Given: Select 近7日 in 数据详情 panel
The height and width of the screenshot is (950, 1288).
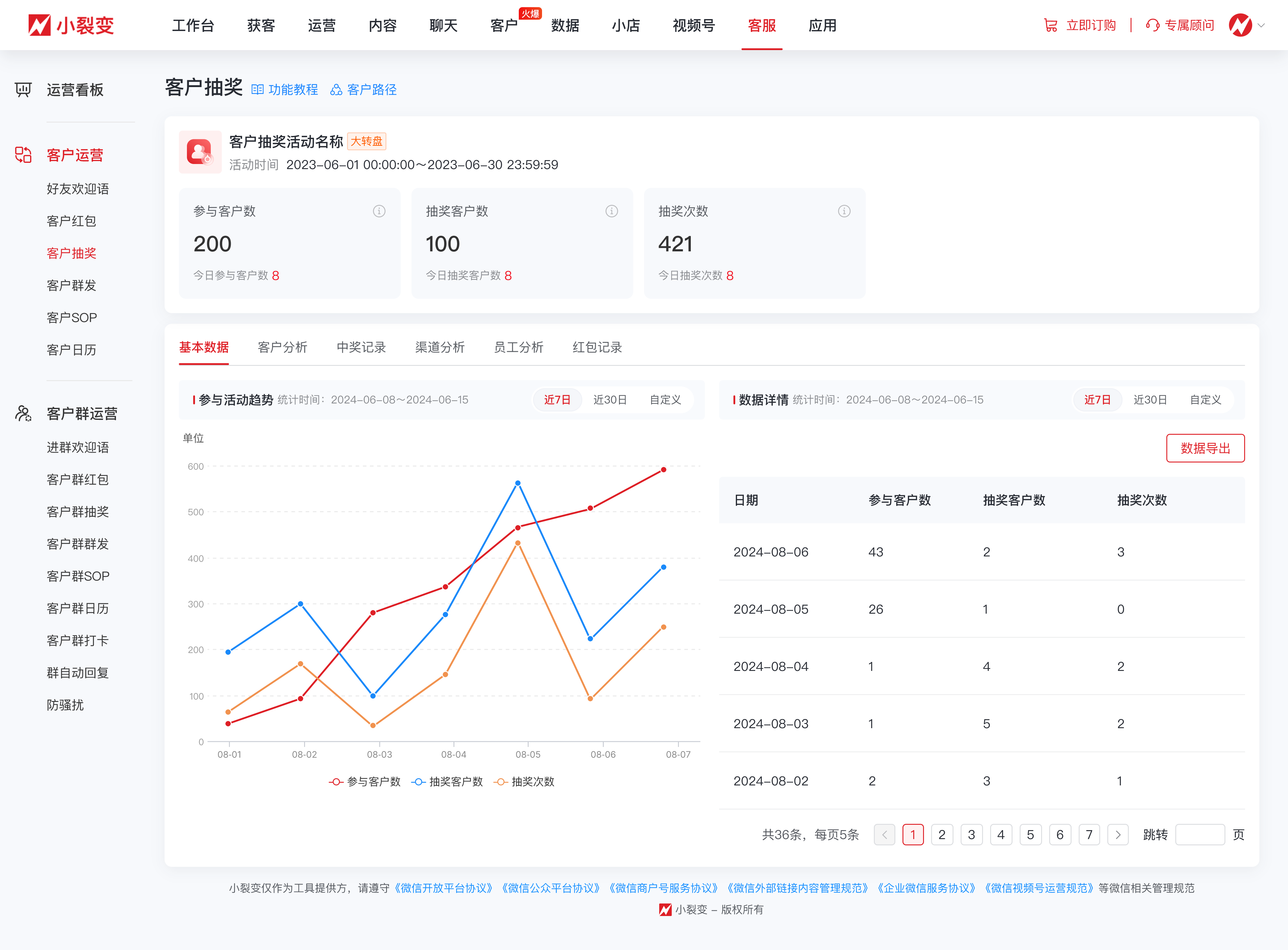Looking at the screenshot, I should [x=1097, y=400].
